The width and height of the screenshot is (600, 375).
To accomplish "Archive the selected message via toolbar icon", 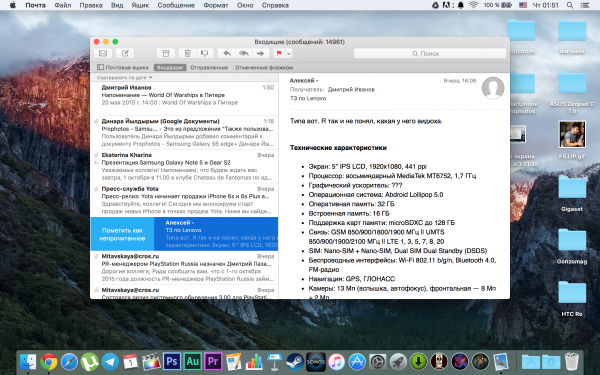I will pyautogui.click(x=166, y=54).
